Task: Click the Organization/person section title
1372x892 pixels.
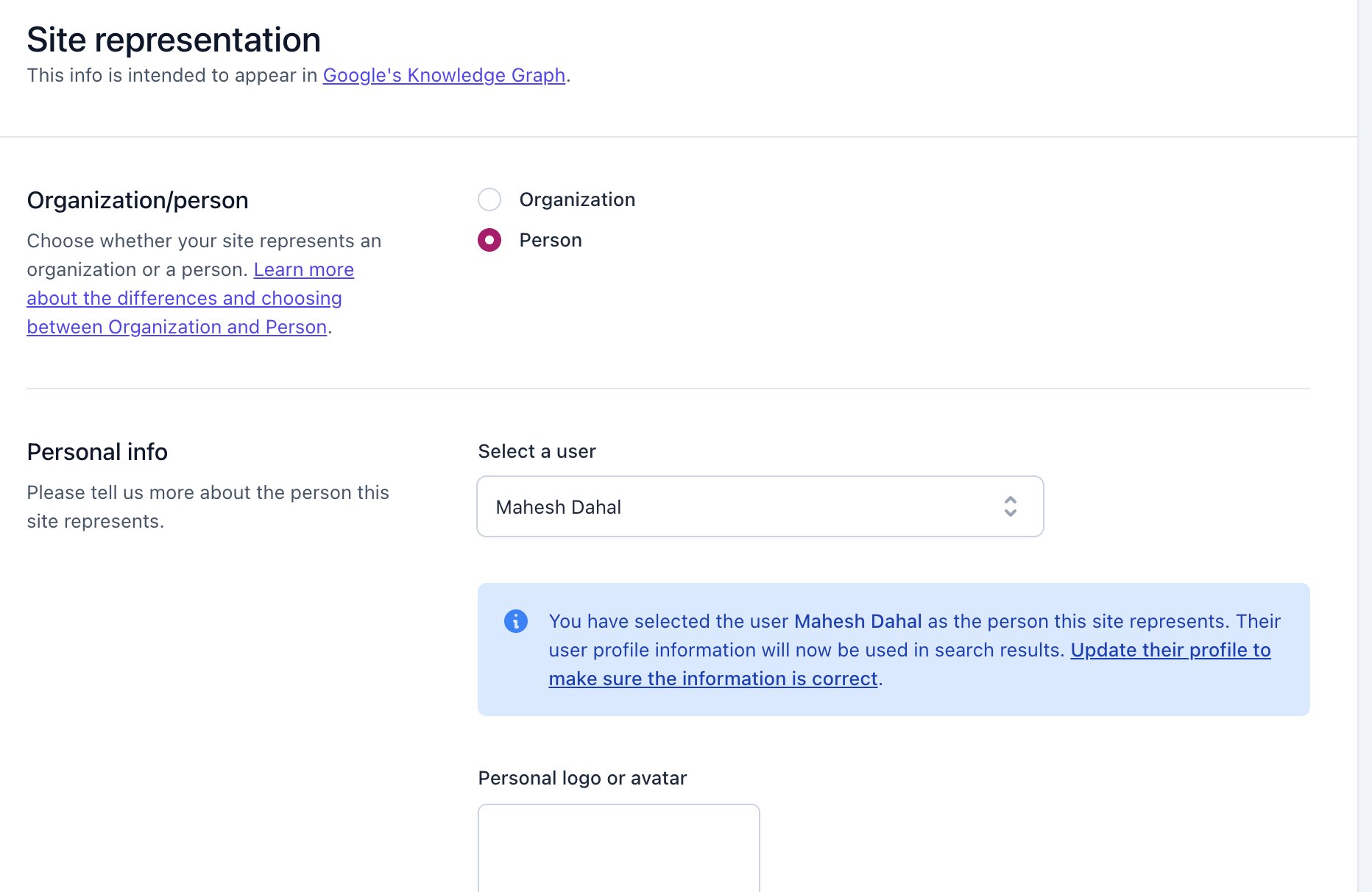Action: coord(137,199)
